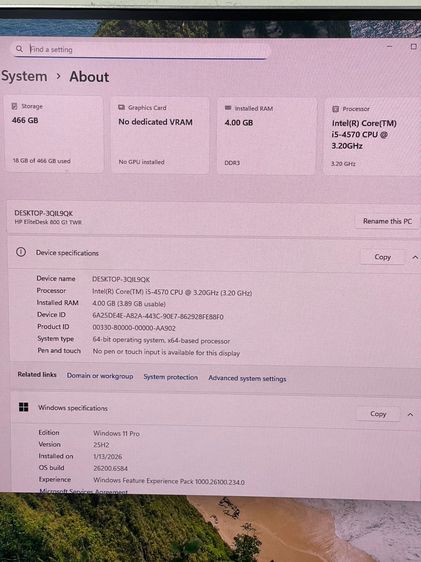Click the Processor card icon
421x562 pixels.
335,109
